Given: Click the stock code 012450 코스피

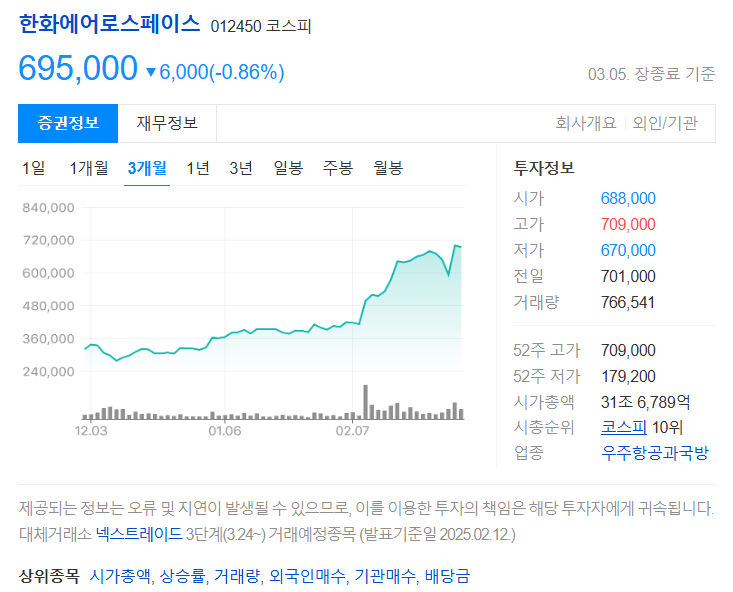Looking at the screenshot, I should click(261, 26).
